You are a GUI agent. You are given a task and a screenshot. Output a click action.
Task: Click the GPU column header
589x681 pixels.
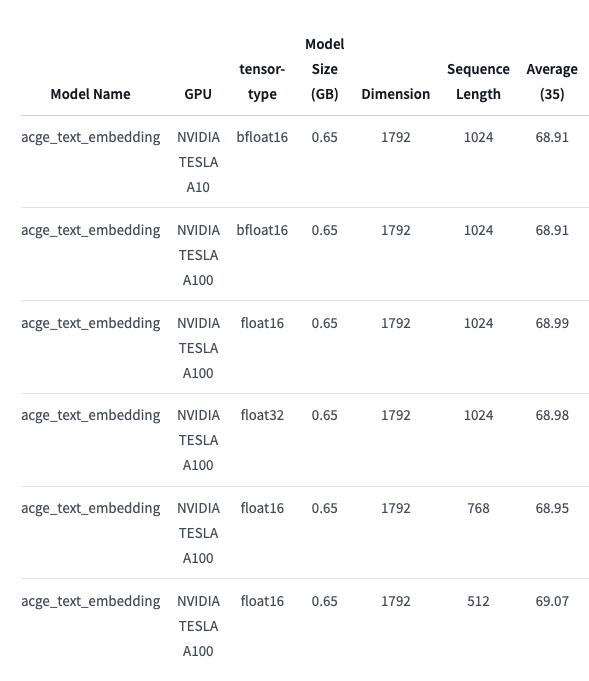[198, 94]
